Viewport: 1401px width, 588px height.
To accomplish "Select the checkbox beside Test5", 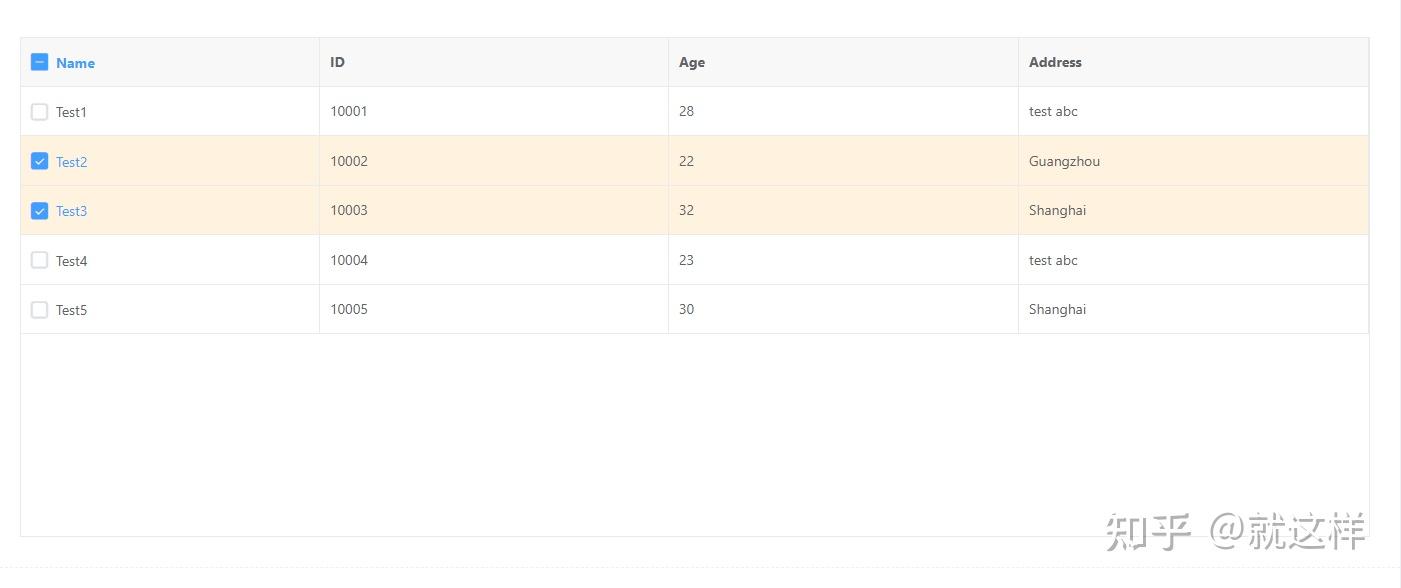I will coord(39,309).
